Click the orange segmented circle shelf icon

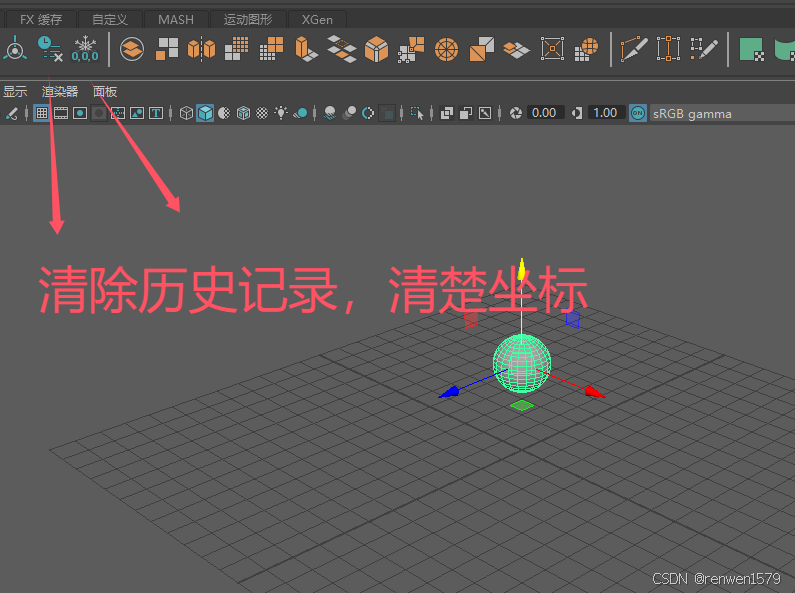pos(446,50)
